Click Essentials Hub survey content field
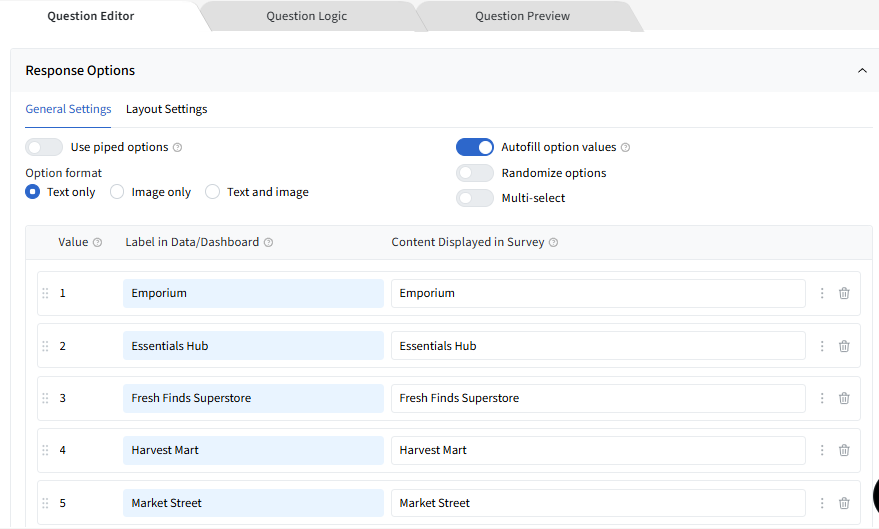Screen dimensions: 879x529 click(x=597, y=346)
